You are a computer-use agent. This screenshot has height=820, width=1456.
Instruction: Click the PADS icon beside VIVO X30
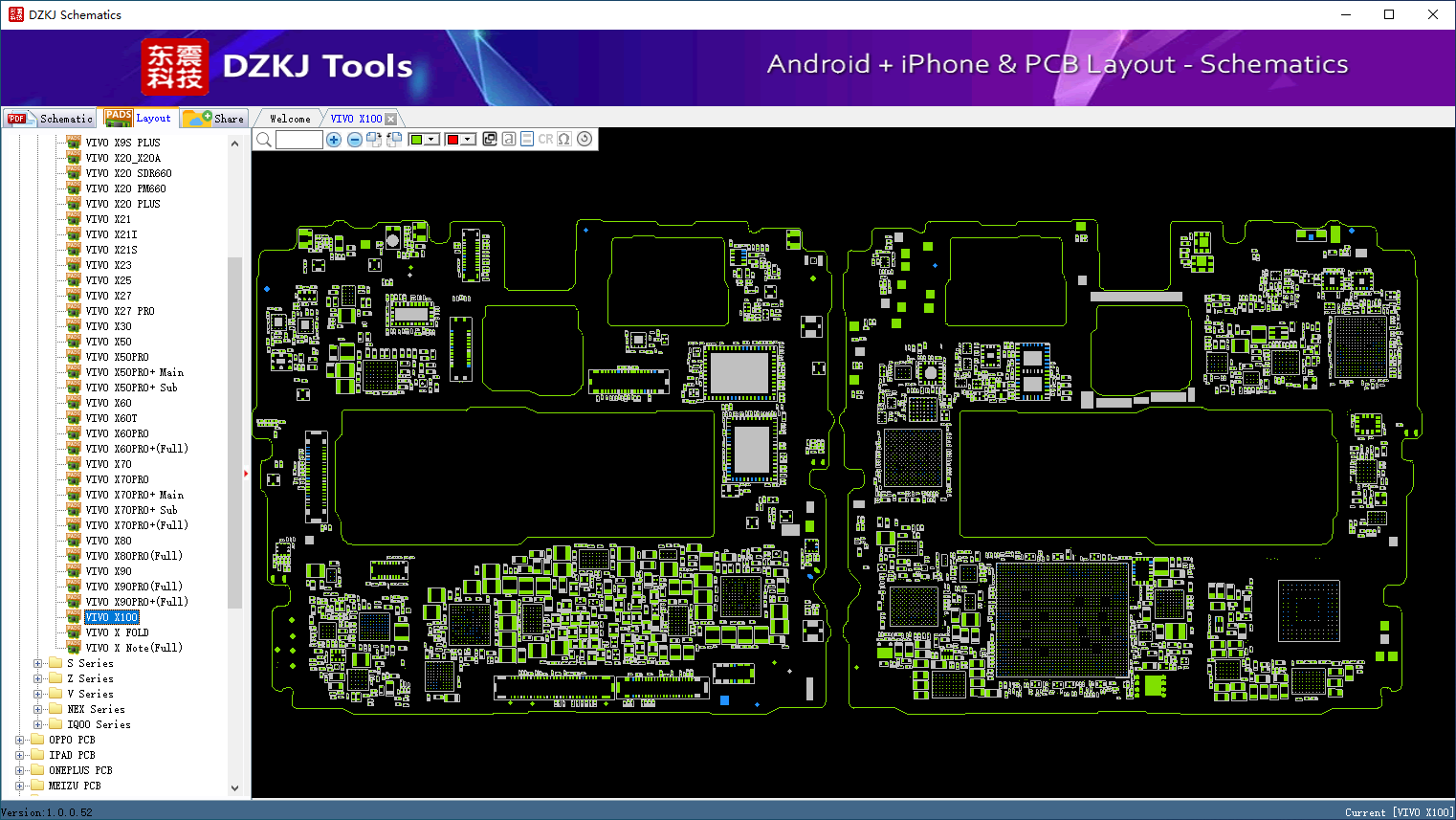tap(74, 325)
